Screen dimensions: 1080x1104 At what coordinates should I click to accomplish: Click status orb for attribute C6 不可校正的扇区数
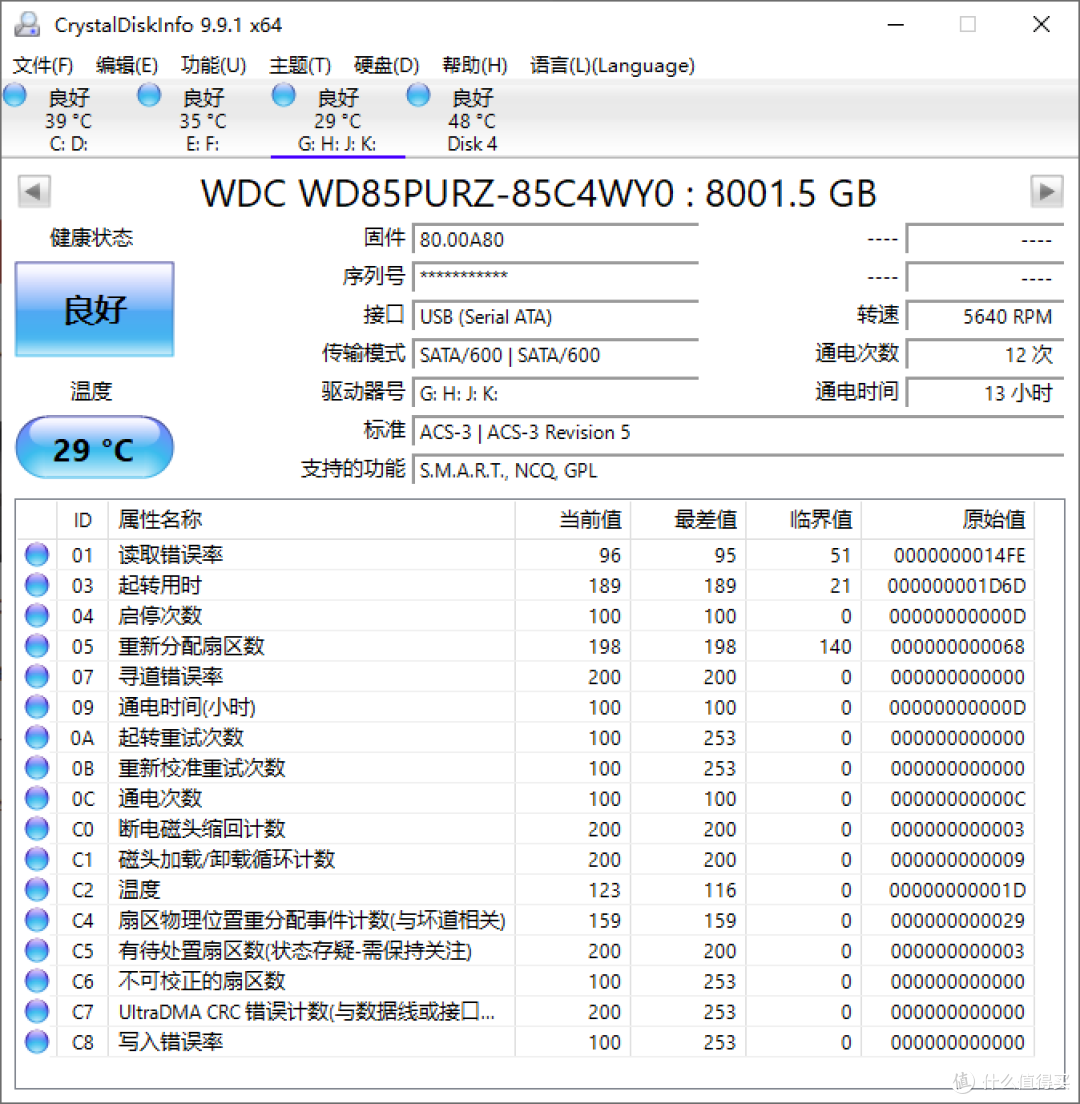(x=37, y=981)
